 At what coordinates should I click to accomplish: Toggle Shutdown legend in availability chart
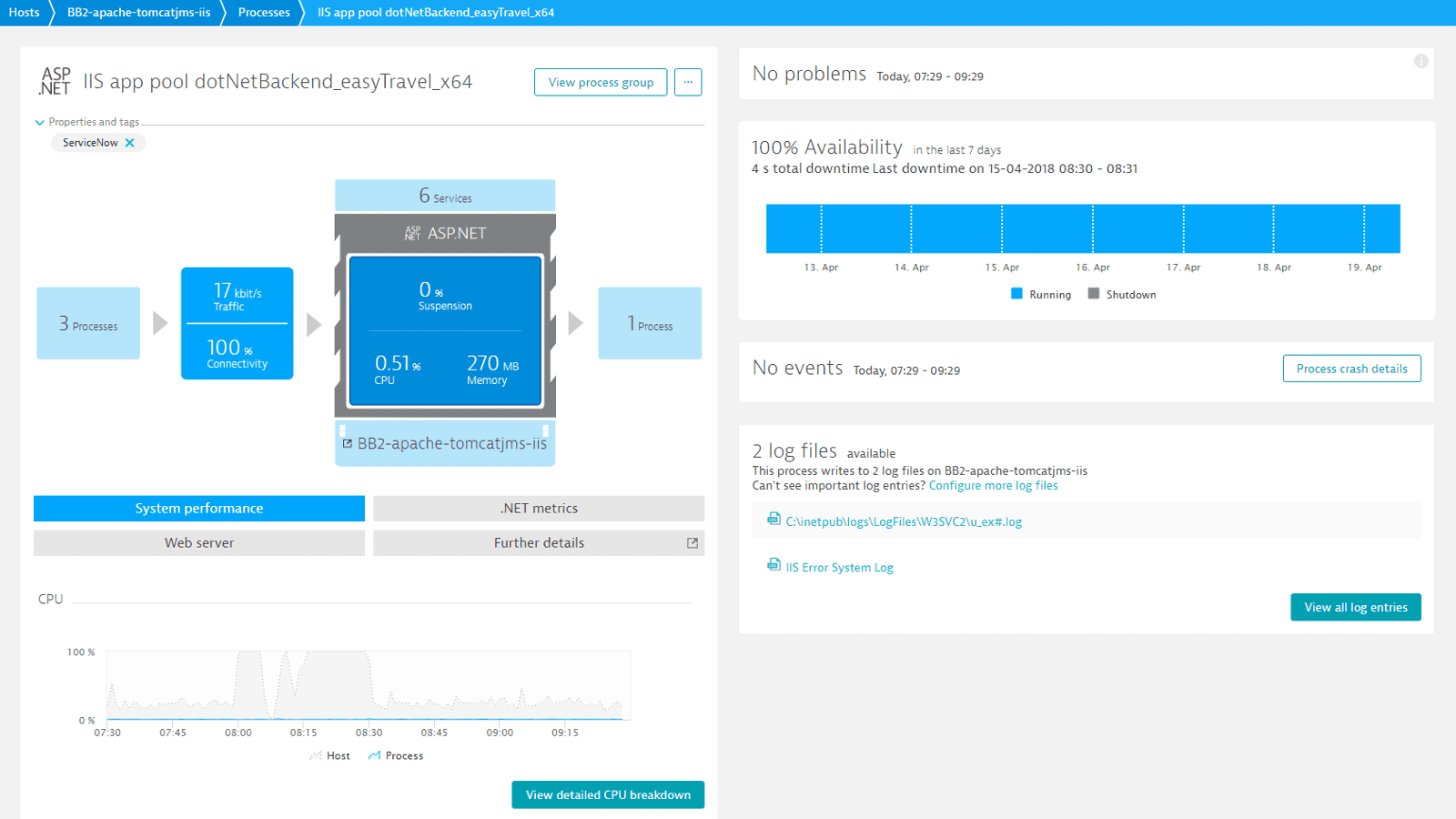click(x=1122, y=295)
